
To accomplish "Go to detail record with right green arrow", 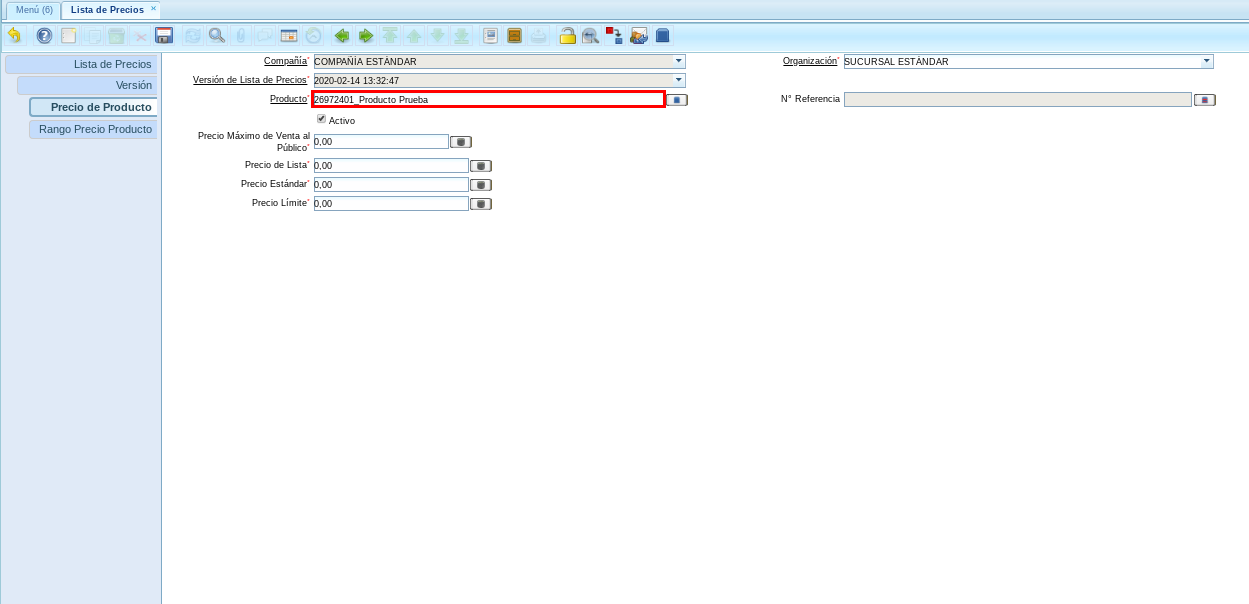I will 366,35.
